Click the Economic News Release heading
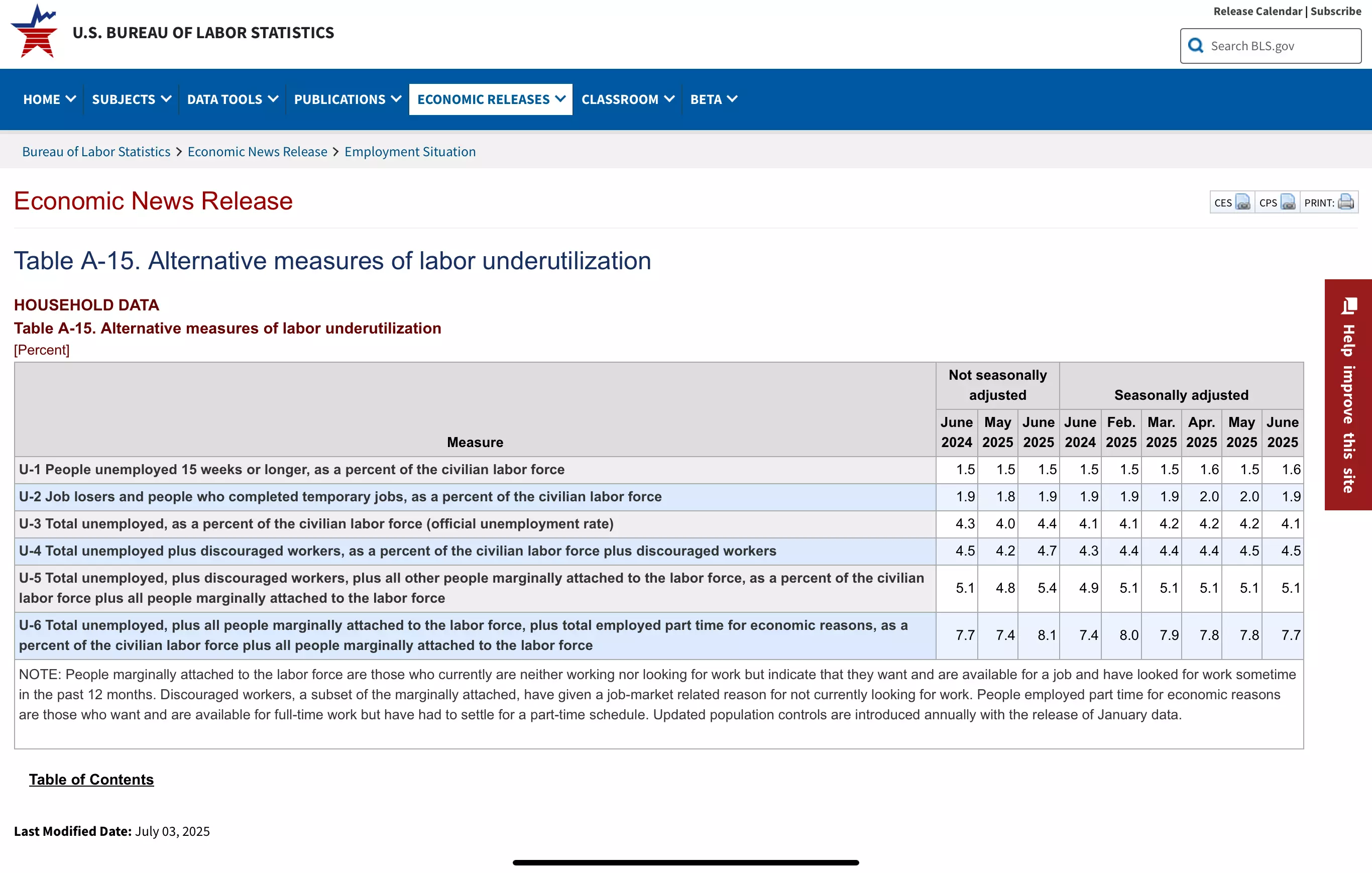The height and width of the screenshot is (873, 1372). click(x=153, y=201)
